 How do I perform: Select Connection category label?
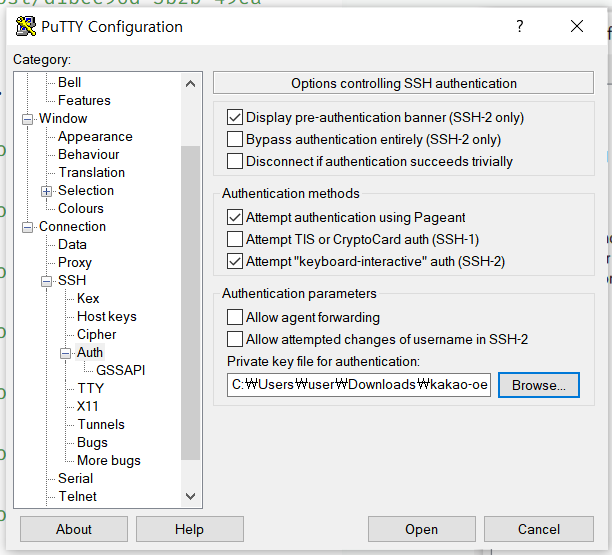(72, 226)
